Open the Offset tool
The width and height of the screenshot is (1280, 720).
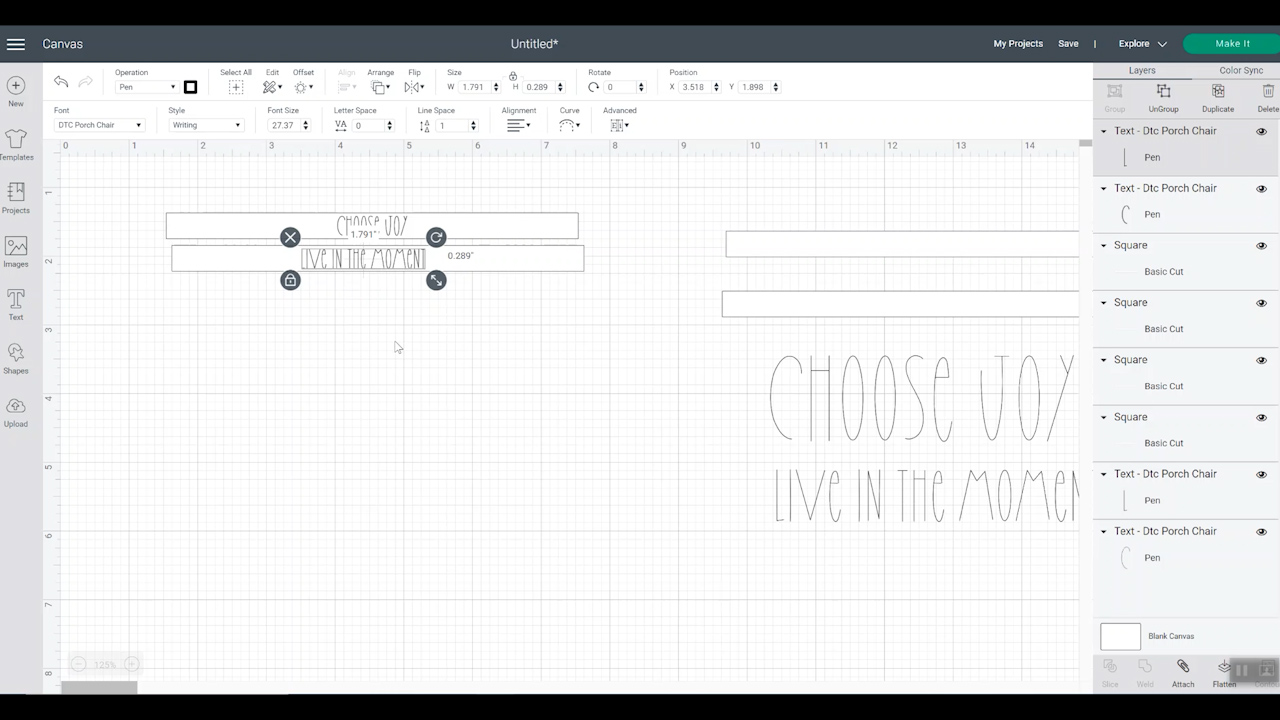(303, 87)
